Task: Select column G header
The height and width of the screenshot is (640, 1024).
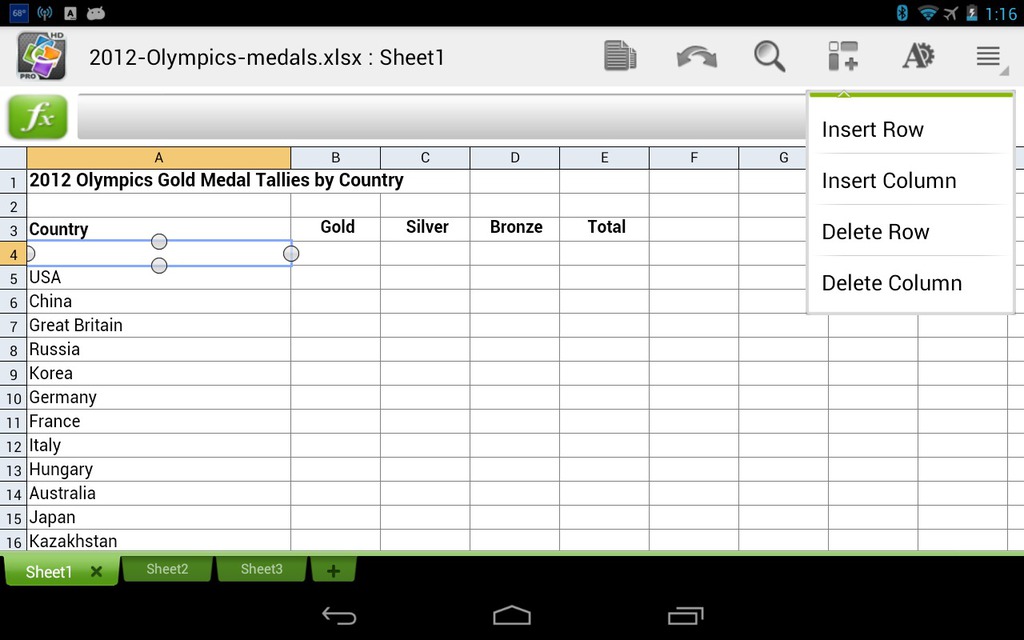Action: [x=773, y=157]
